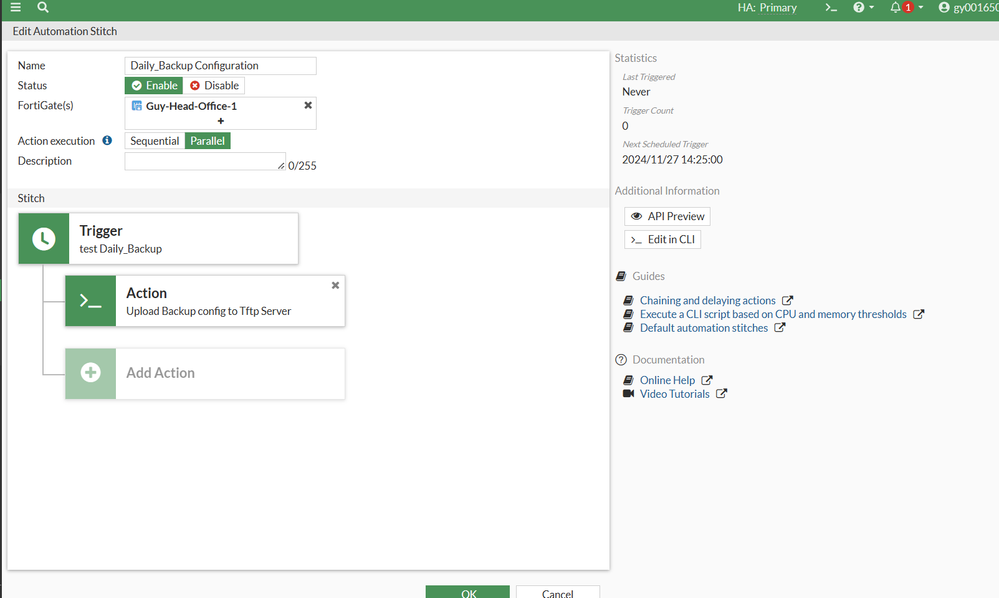Screen dimensions: 999x598
Task: Open the Video Tutorials link
Action: [x=674, y=394]
